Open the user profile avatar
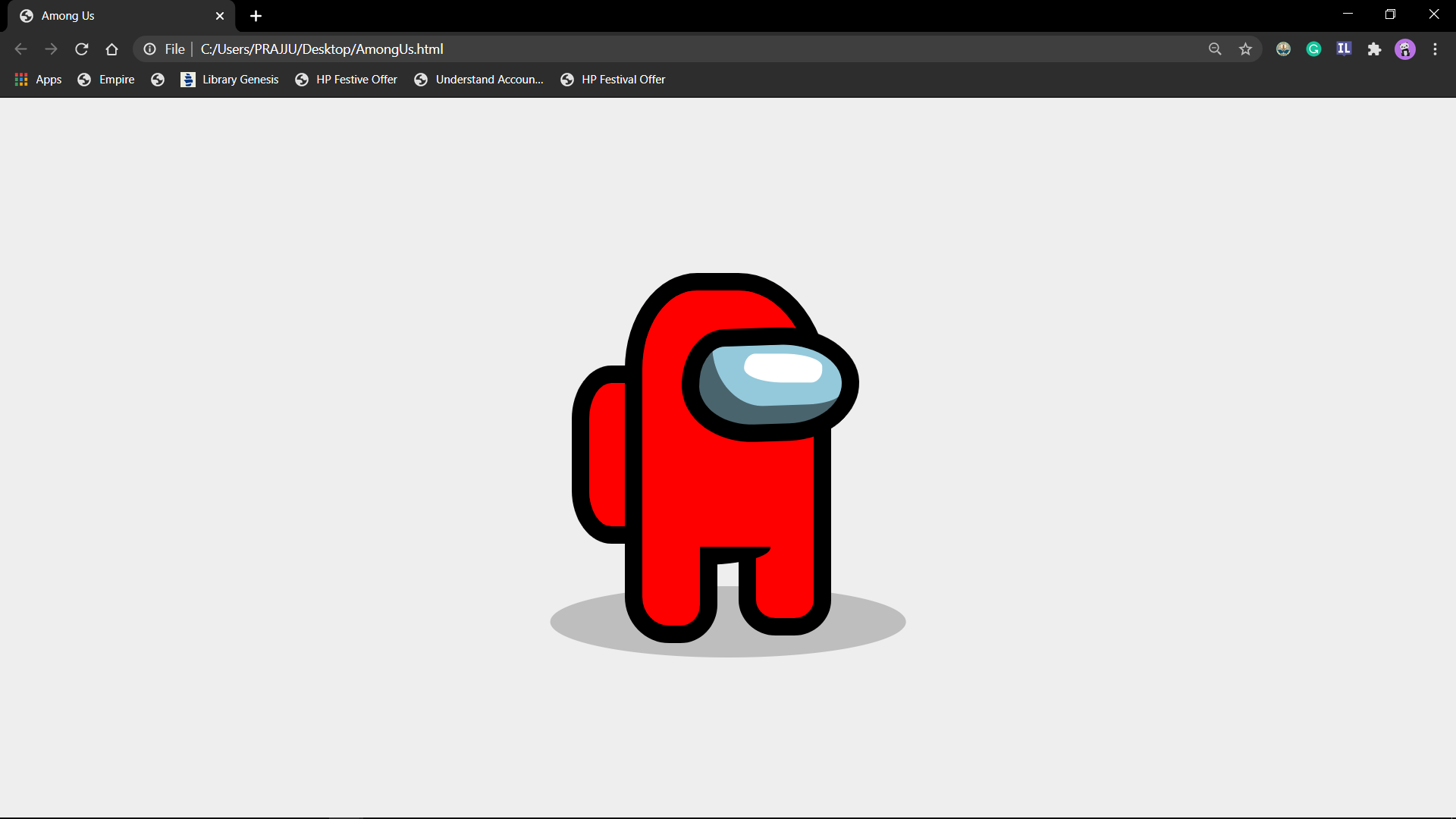Image resolution: width=1456 pixels, height=819 pixels. [1404, 49]
